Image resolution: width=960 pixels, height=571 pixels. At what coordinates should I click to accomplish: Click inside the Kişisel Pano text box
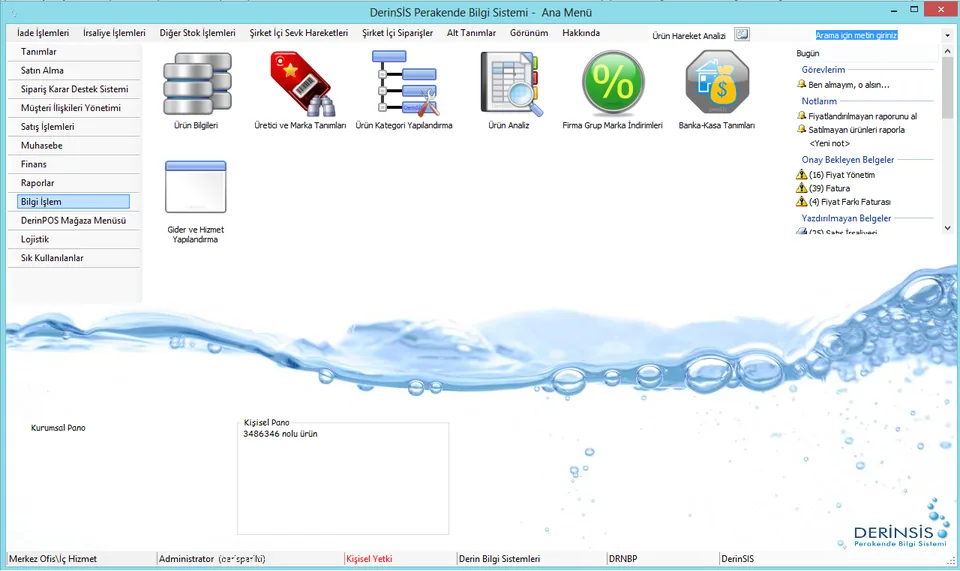pyautogui.click(x=343, y=481)
